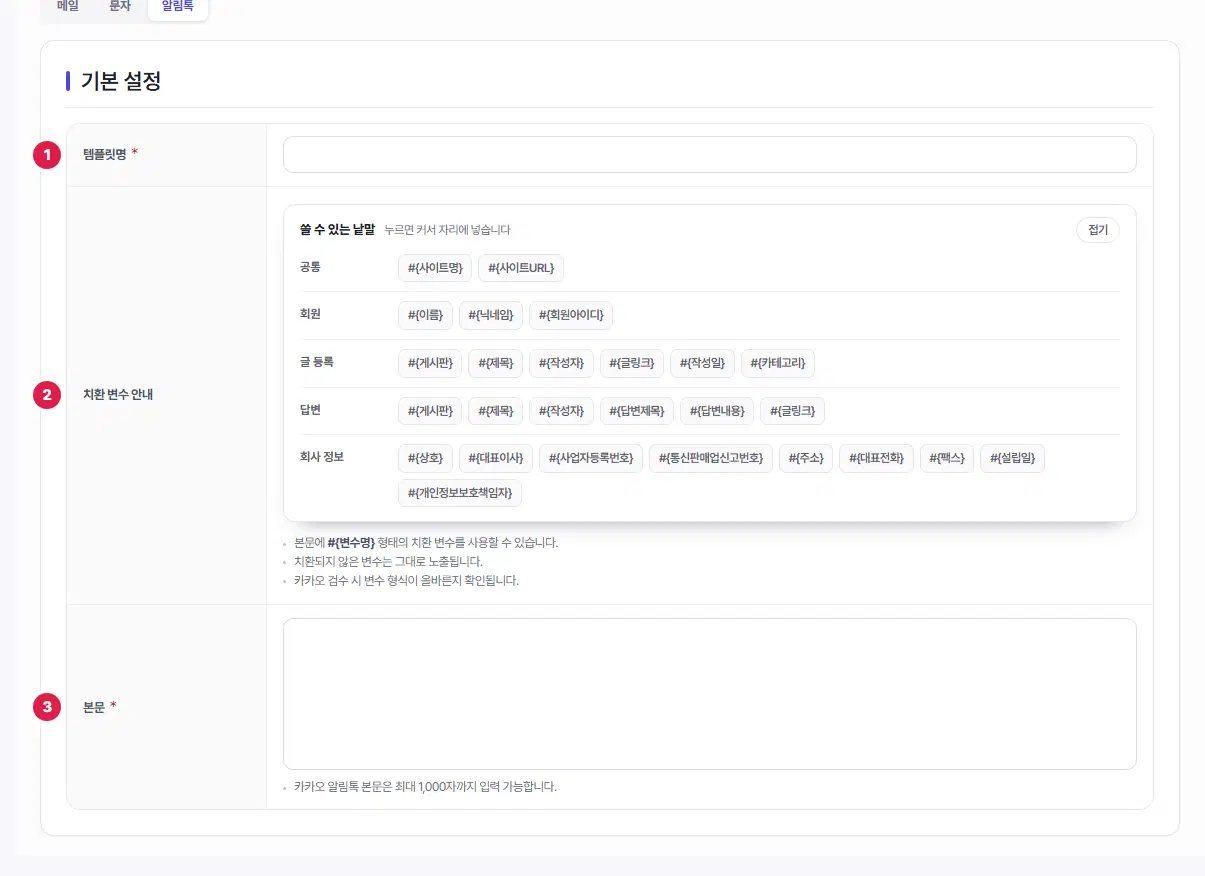The height and width of the screenshot is (876, 1205).
Task: Insert the #{카테고리} variable chip
Action: 778,363
